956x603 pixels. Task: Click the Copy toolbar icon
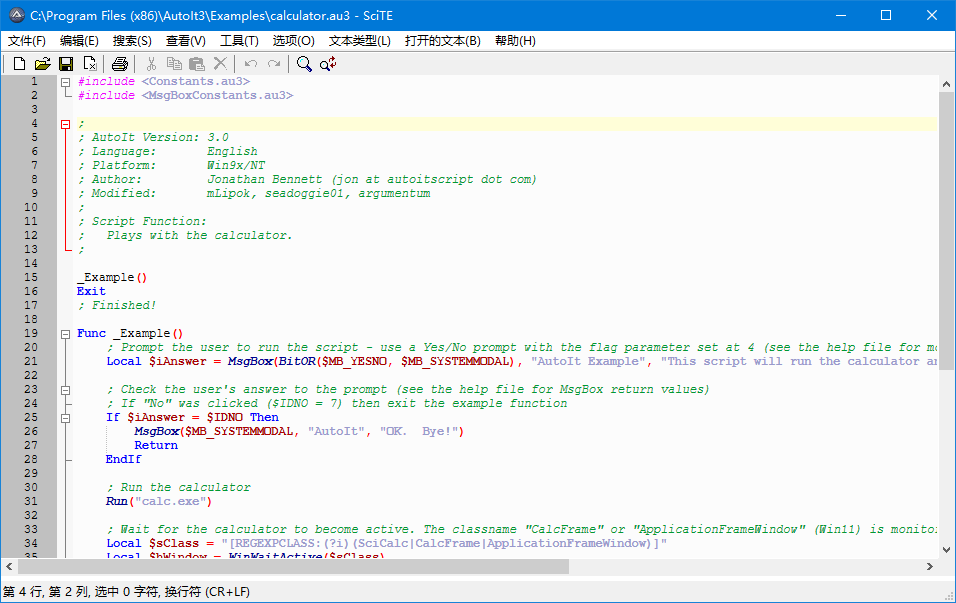coord(174,63)
